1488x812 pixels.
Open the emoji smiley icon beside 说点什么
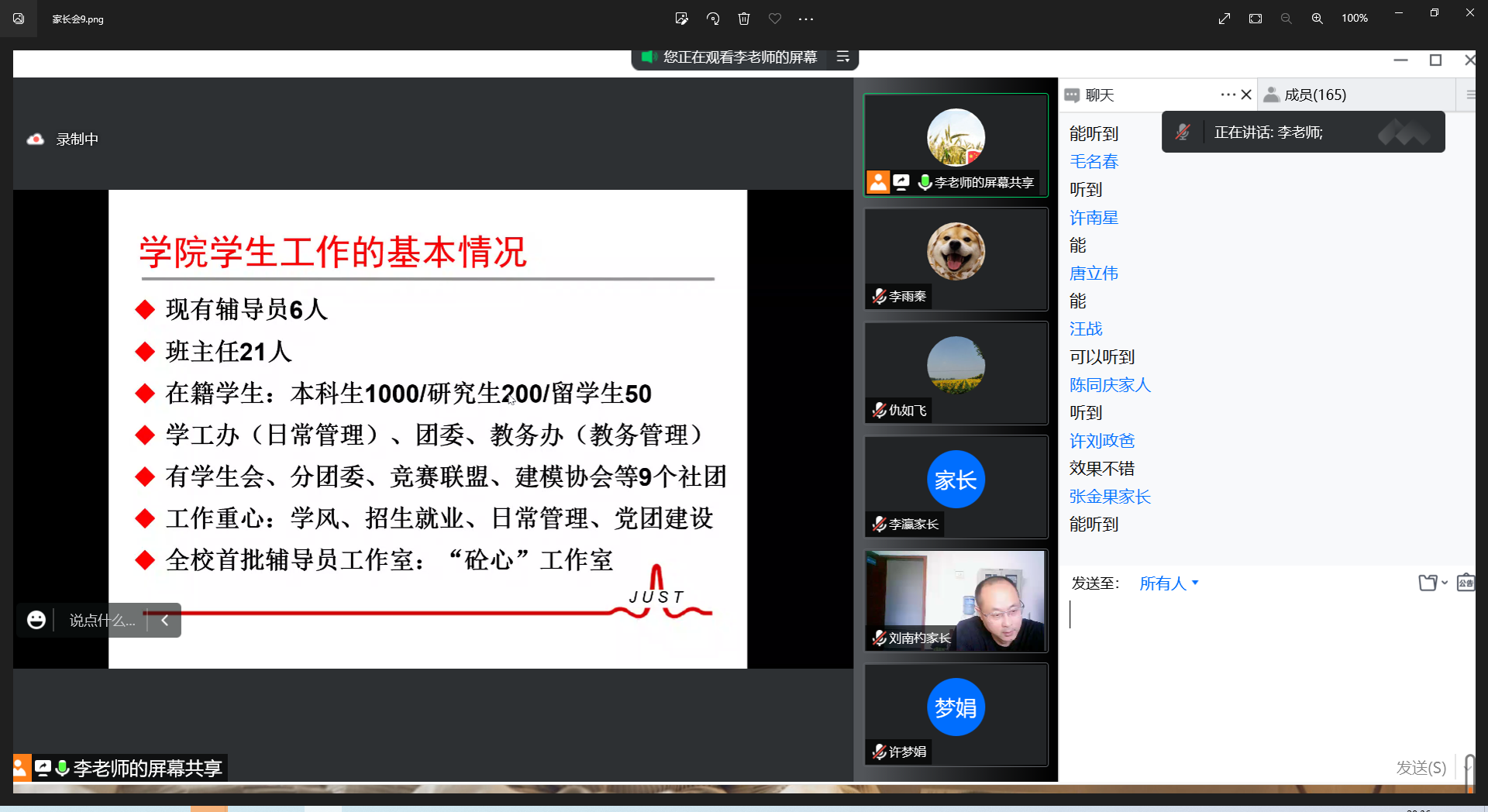click(x=36, y=620)
